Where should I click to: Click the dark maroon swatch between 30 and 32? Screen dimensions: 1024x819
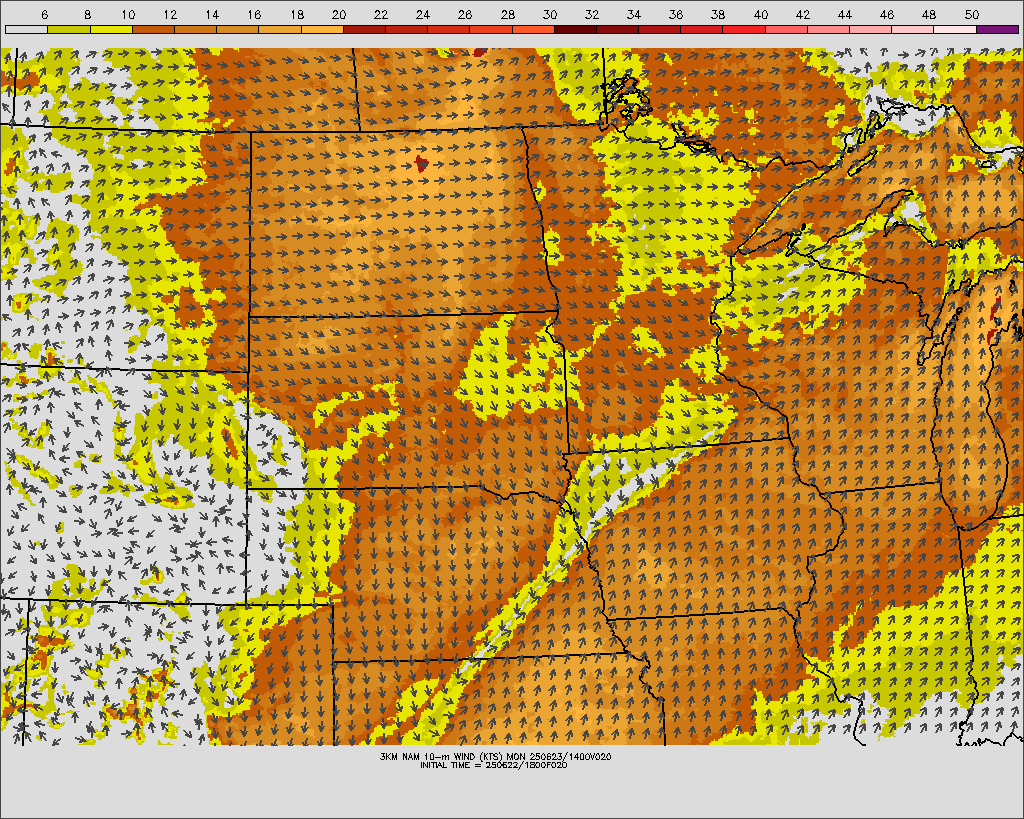tap(575, 29)
